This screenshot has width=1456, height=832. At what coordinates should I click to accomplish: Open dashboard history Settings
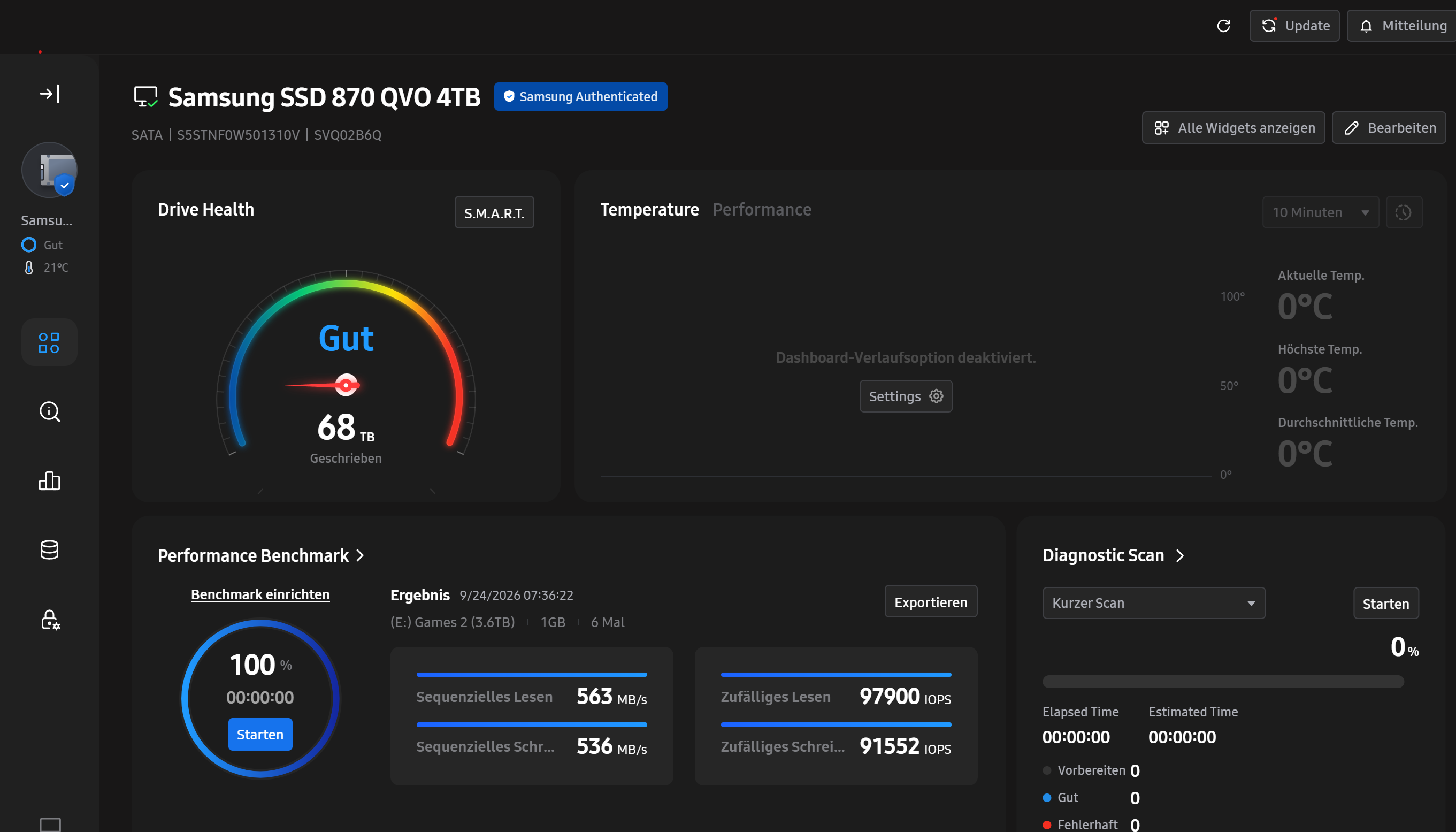tap(906, 396)
